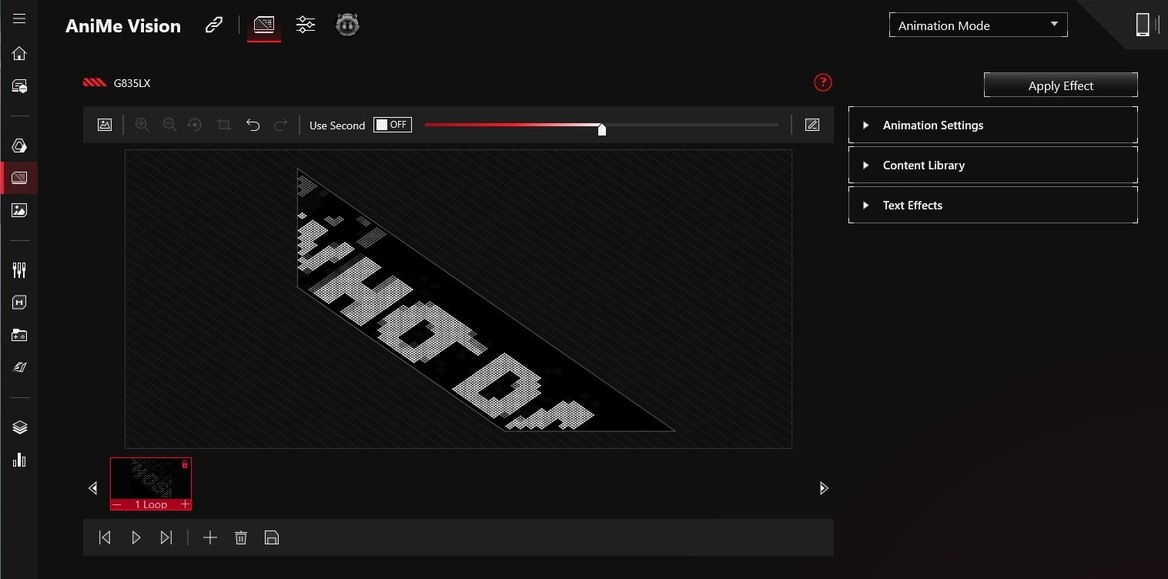Image resolution: width=1168 pixels, height=579 pixels.
Task: Expand Content Library section
Action: click(992, 165)
